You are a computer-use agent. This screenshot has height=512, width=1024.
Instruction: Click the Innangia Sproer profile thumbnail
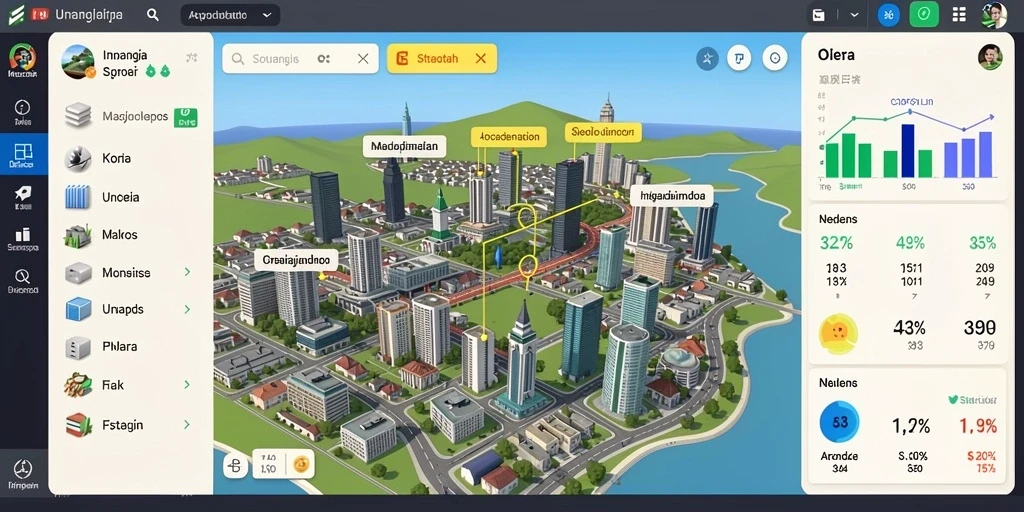coord(78,61)
